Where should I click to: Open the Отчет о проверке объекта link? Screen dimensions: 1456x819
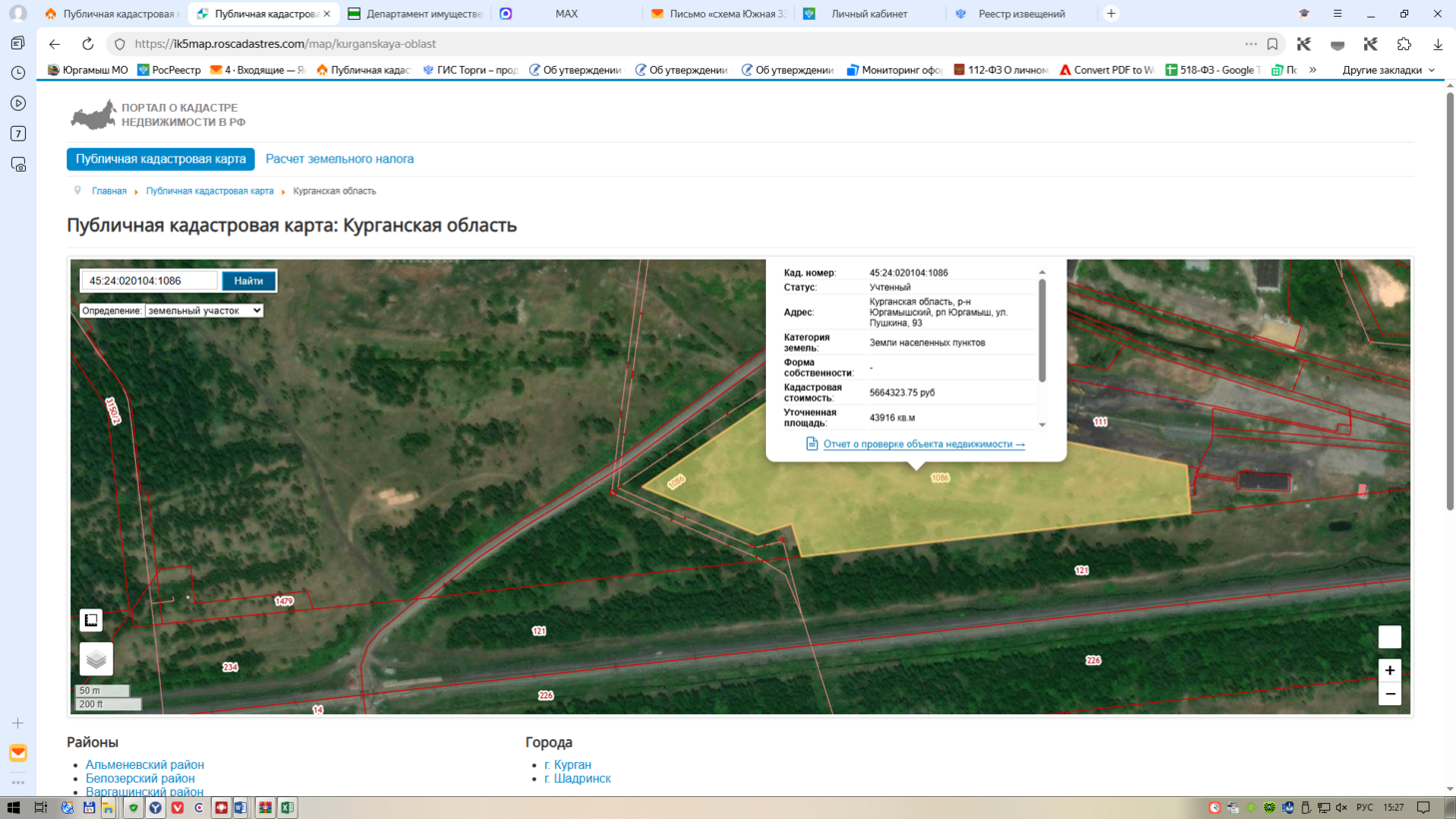924,443
